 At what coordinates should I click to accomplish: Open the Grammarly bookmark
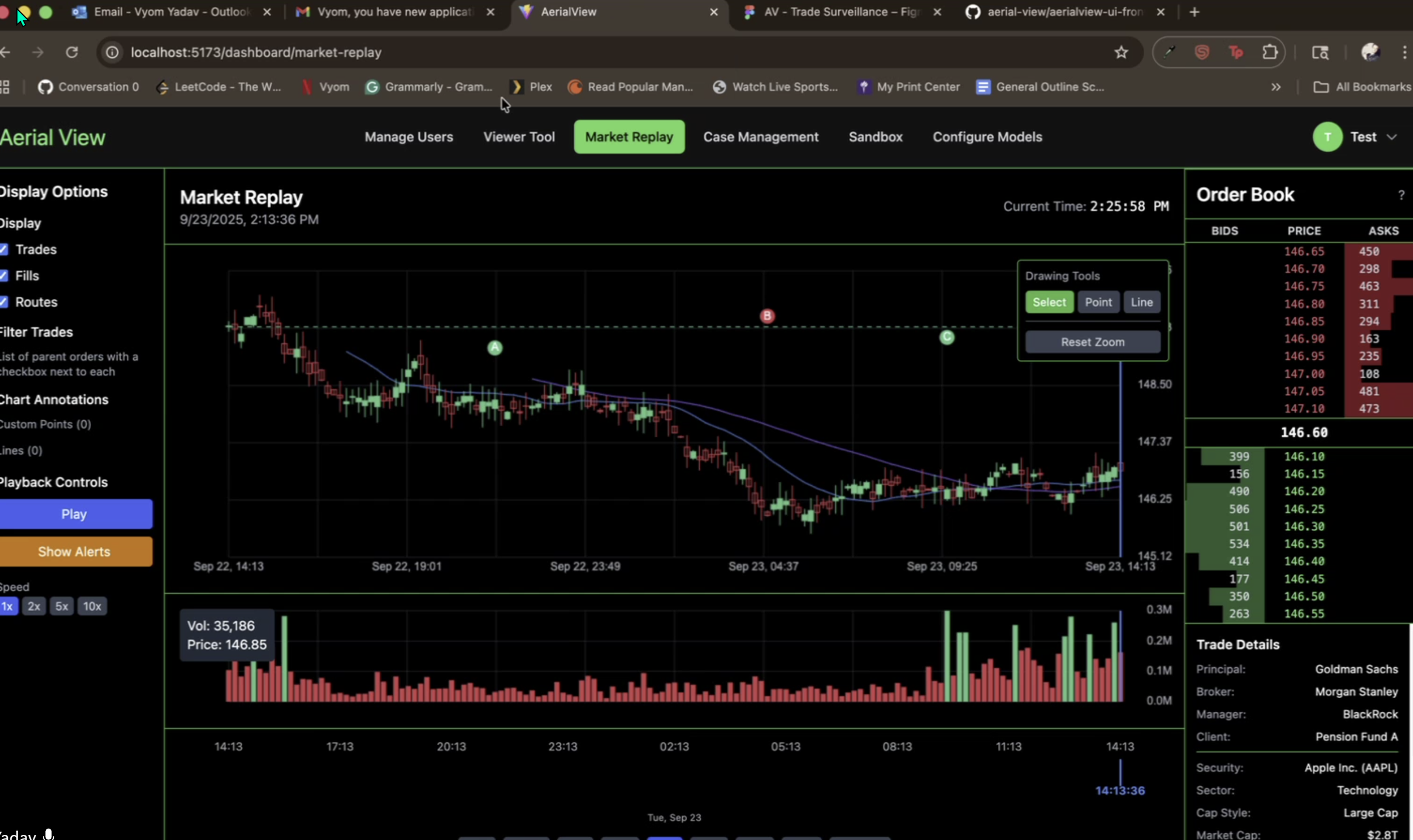(429, 86)
